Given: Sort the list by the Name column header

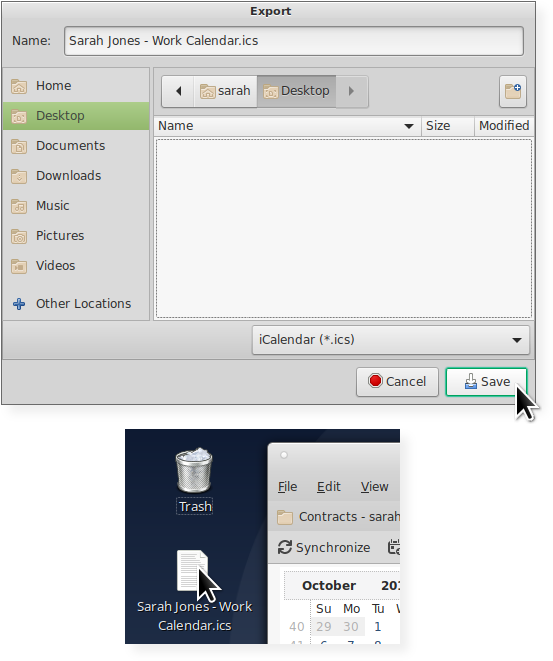Looking at the screenshot, I should pyautogui.click(x=287, y=126).
